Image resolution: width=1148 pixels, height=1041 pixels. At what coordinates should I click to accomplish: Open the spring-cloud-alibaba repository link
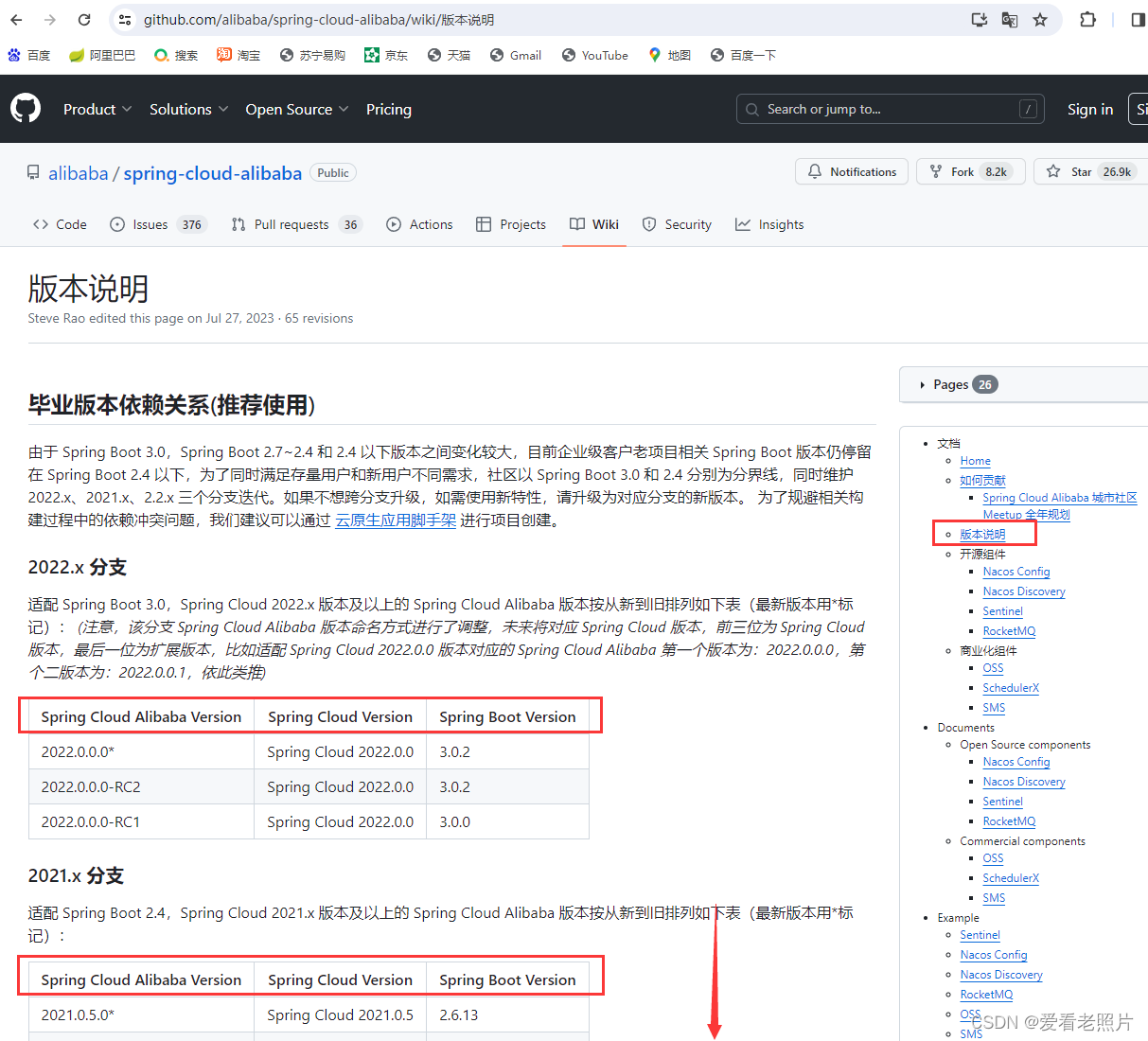pos(213,173)
